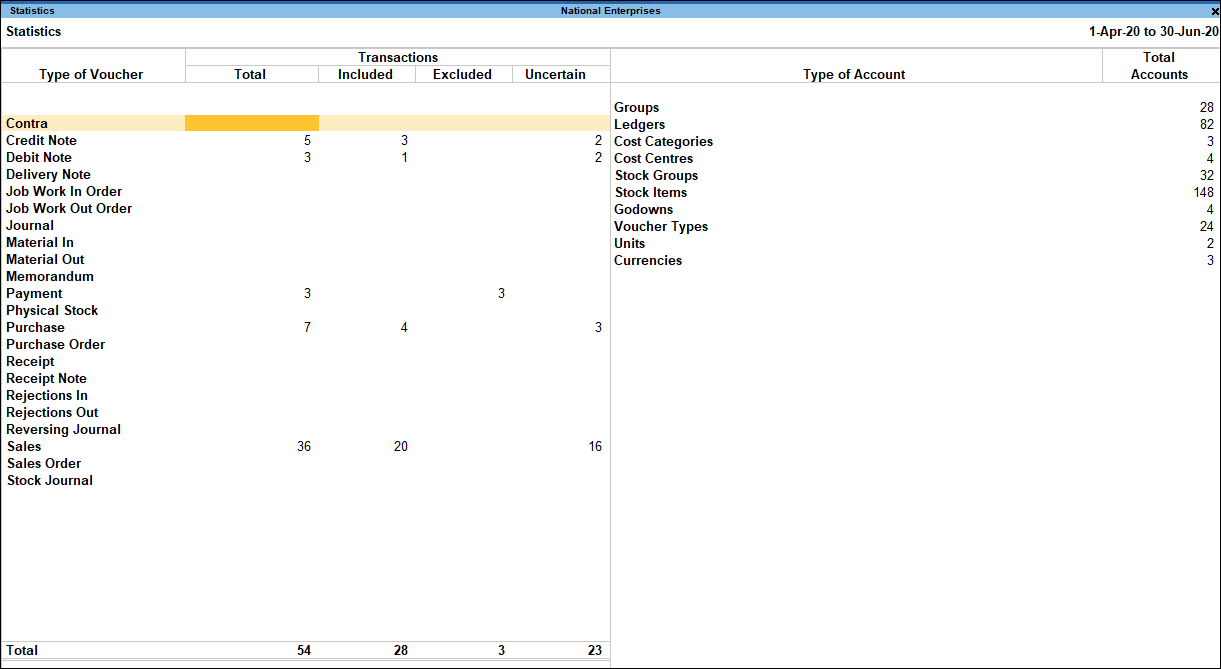The width and height of the screenshot is (1221, 669).
Task: Click the Uncertain column header
Action: pyautogui.click(x=555, y=75)
